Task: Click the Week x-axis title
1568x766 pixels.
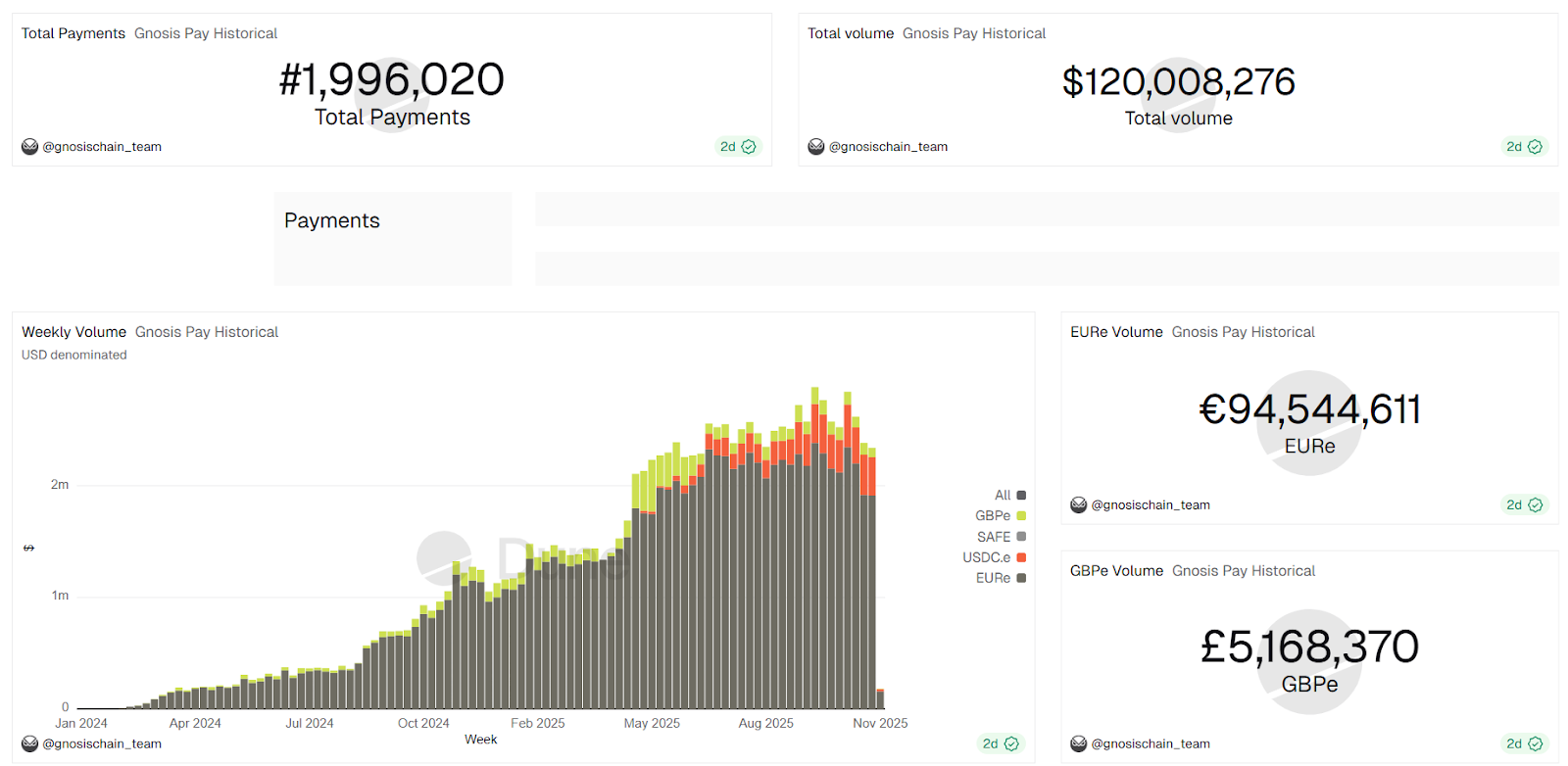Action: pos(481,740)
